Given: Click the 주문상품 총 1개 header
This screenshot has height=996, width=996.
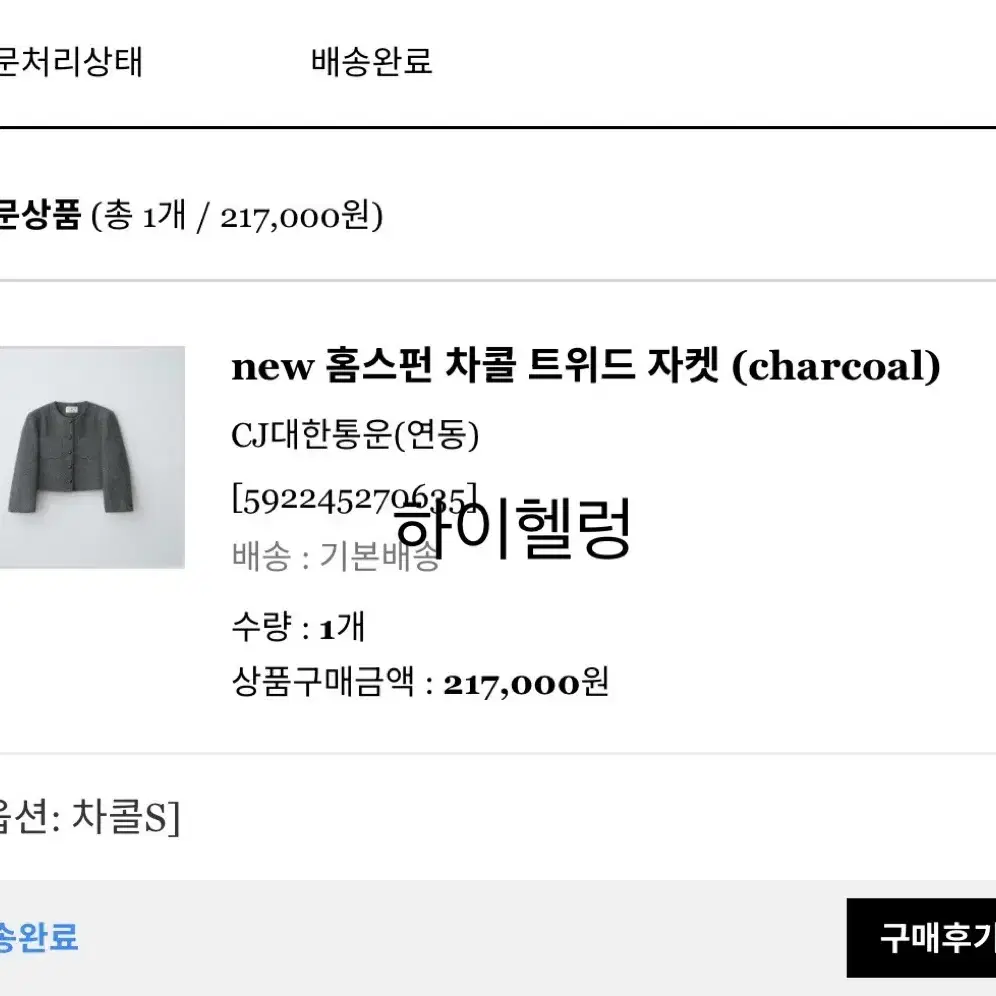Looking at the screenshot, I should pos(191,216).
